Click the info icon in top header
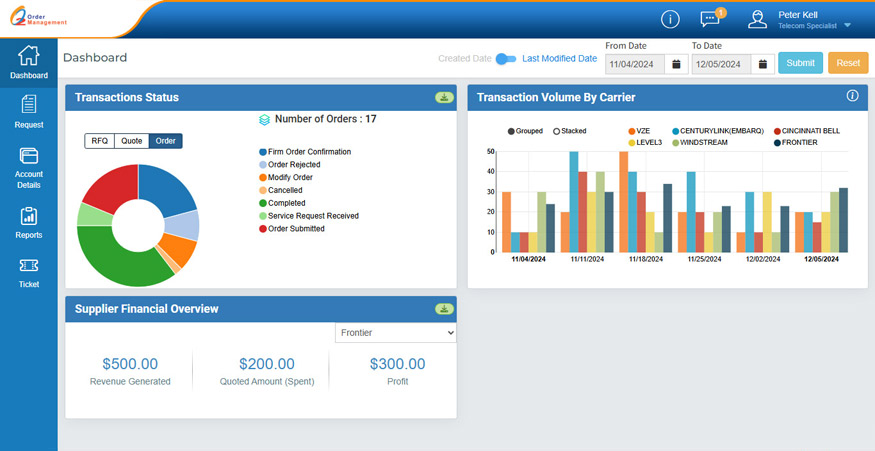Image resolution: width=875 pixels, height=451 pixels. point(670,19)
